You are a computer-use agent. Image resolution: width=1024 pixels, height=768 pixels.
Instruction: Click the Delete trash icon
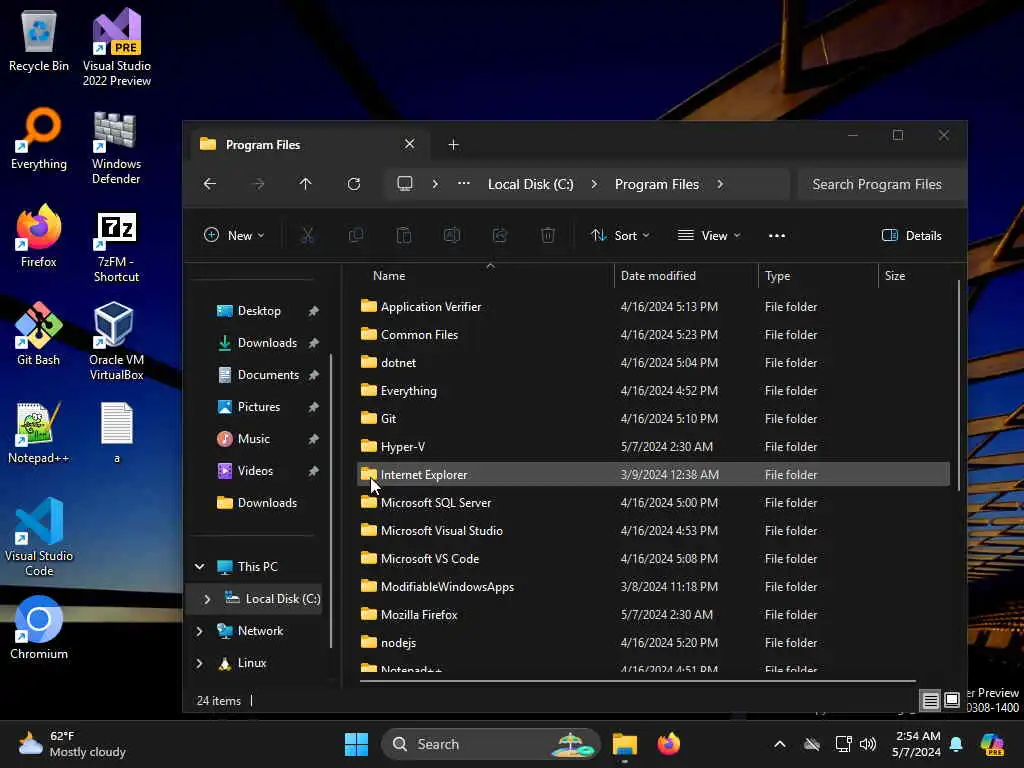coord(548,235)
